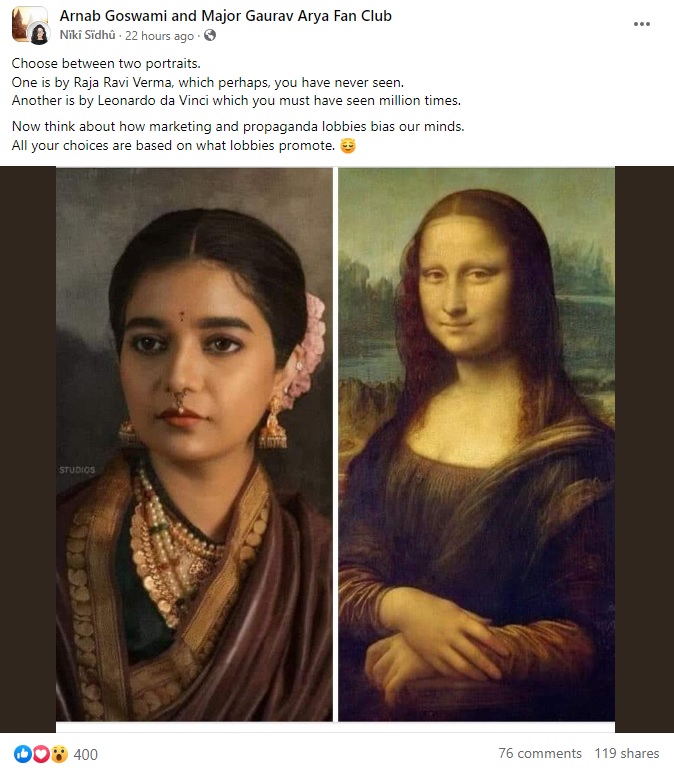The height and width of the screenshot is (773, 674).
Task: Click the Wow face reaction icon
Action: (x=59, y=754)
